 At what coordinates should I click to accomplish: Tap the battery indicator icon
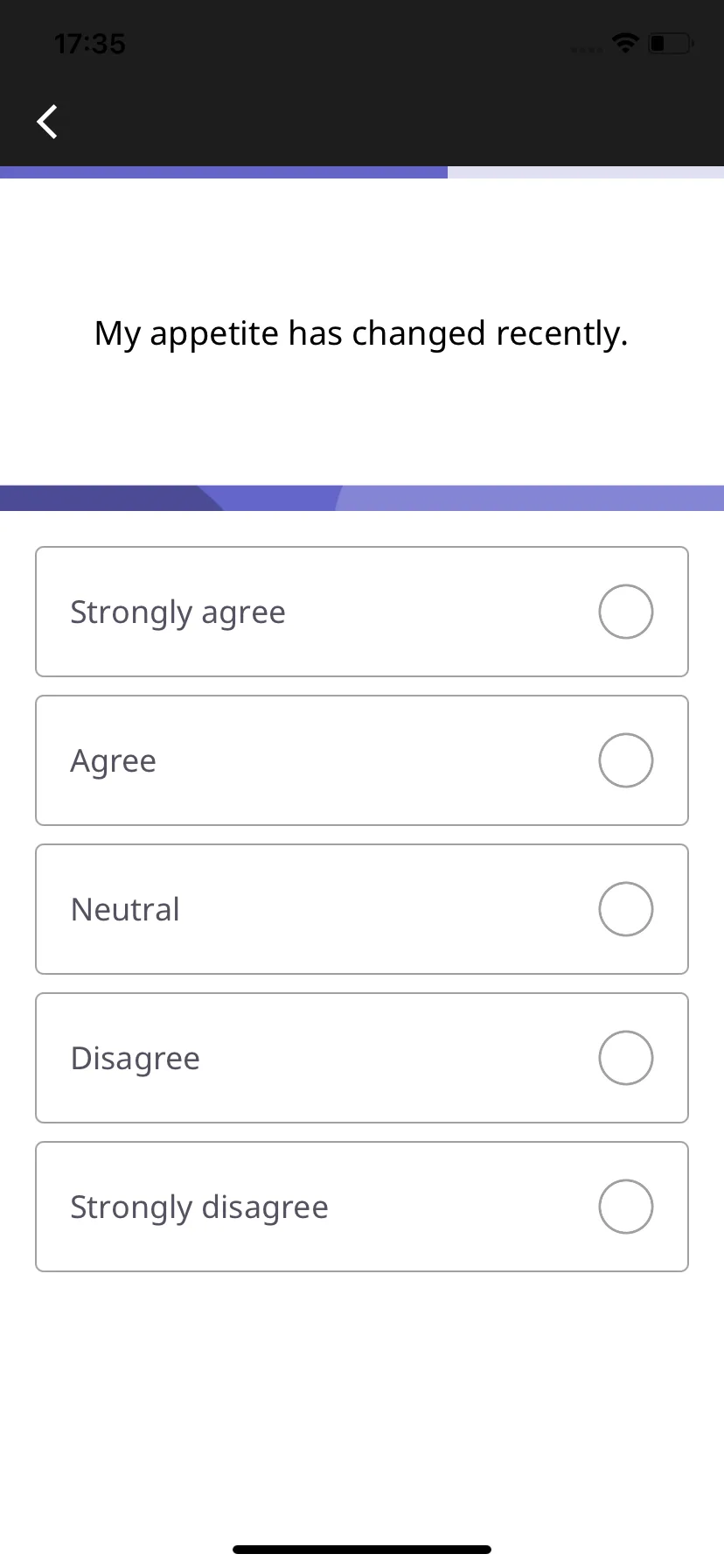[x=671, y=42]
